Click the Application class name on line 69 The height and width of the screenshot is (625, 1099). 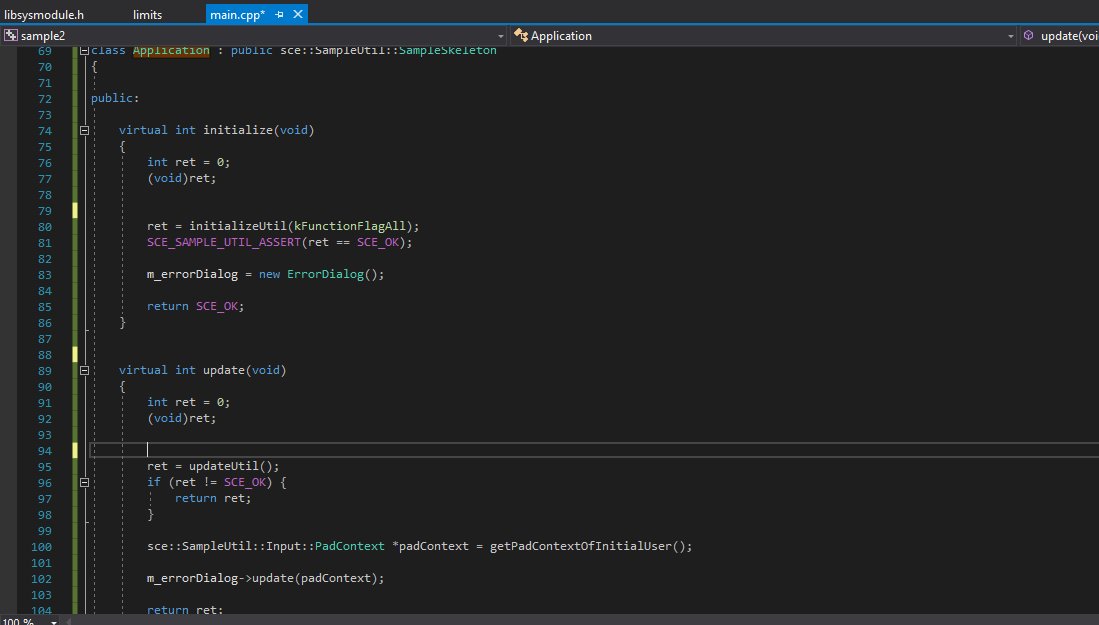171,50
